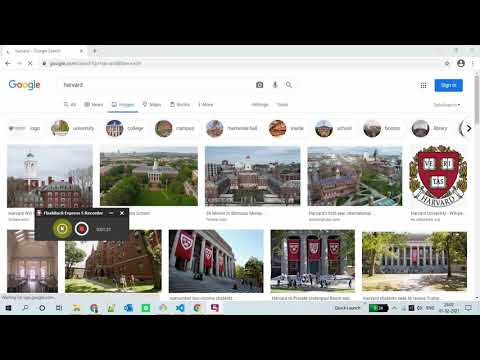480x360 pixels.
Task: Close the FlashBack Express Recorder panel
Action: point(122,213)
